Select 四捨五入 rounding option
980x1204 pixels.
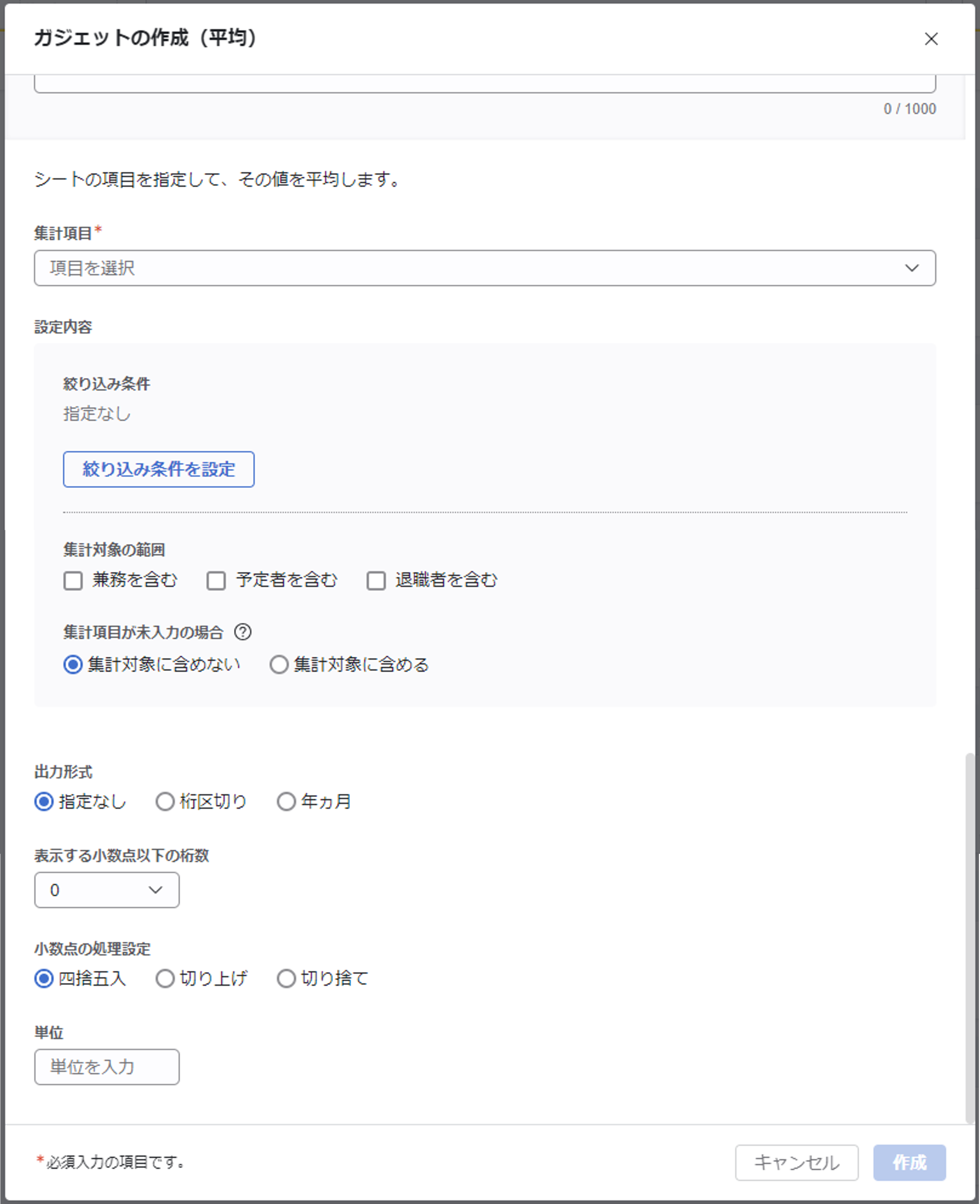[x=44, y=978]
